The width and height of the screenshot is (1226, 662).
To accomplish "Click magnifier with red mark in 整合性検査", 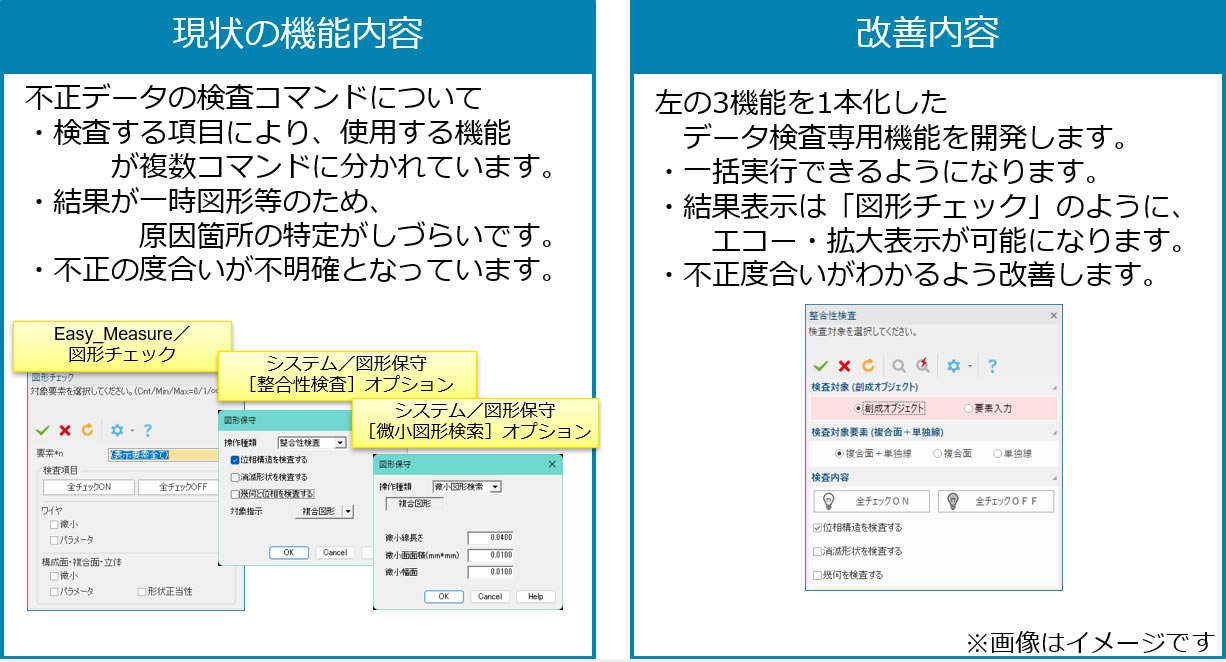I will 923,366.
